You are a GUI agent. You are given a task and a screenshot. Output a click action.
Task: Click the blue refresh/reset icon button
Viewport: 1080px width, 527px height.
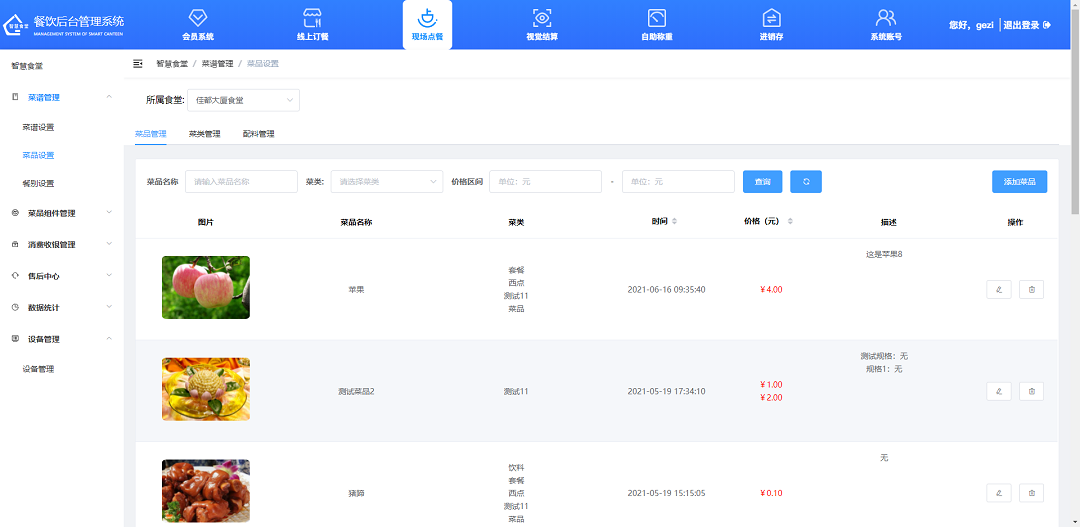tap(806, 181)
